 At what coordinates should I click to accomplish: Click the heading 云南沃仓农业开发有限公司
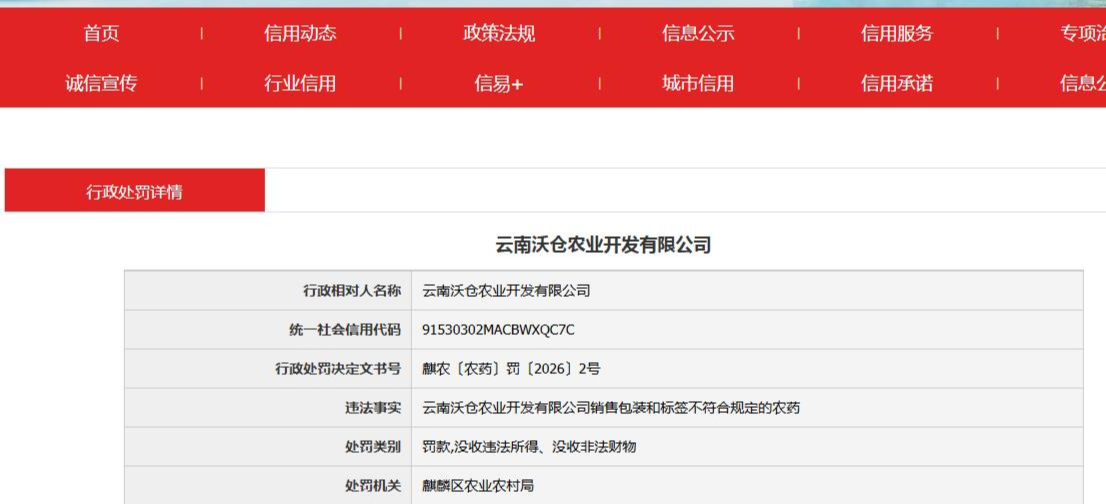click(603, 245)
